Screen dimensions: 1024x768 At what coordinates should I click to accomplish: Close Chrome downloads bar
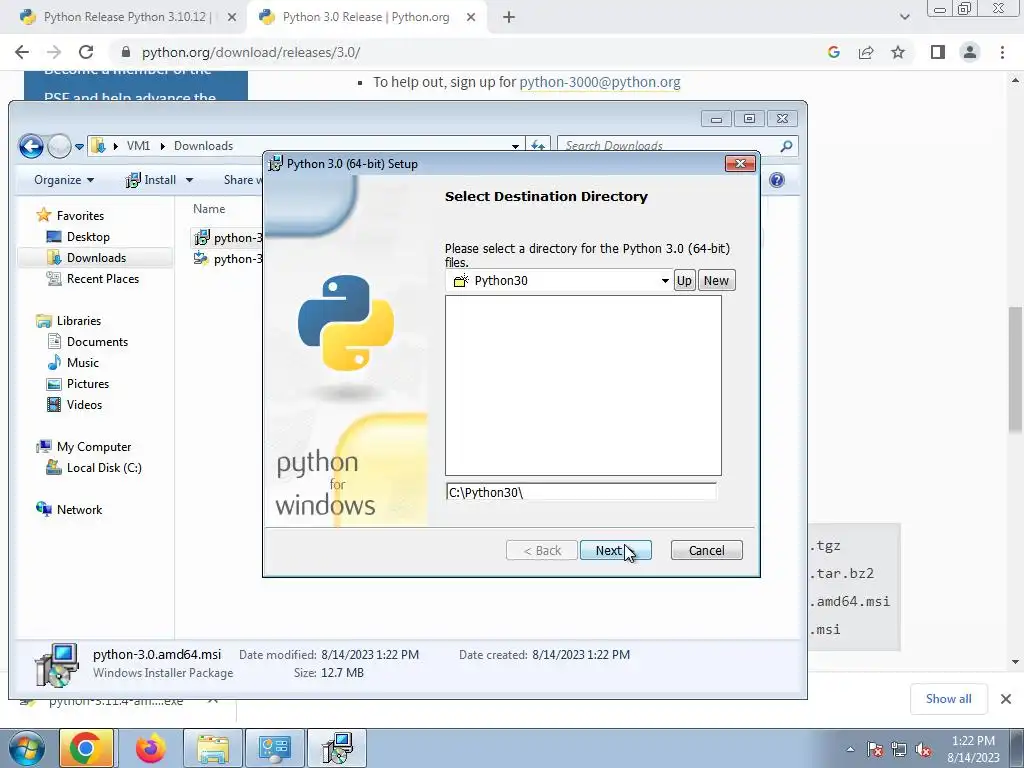click(x=1006, y=699)
